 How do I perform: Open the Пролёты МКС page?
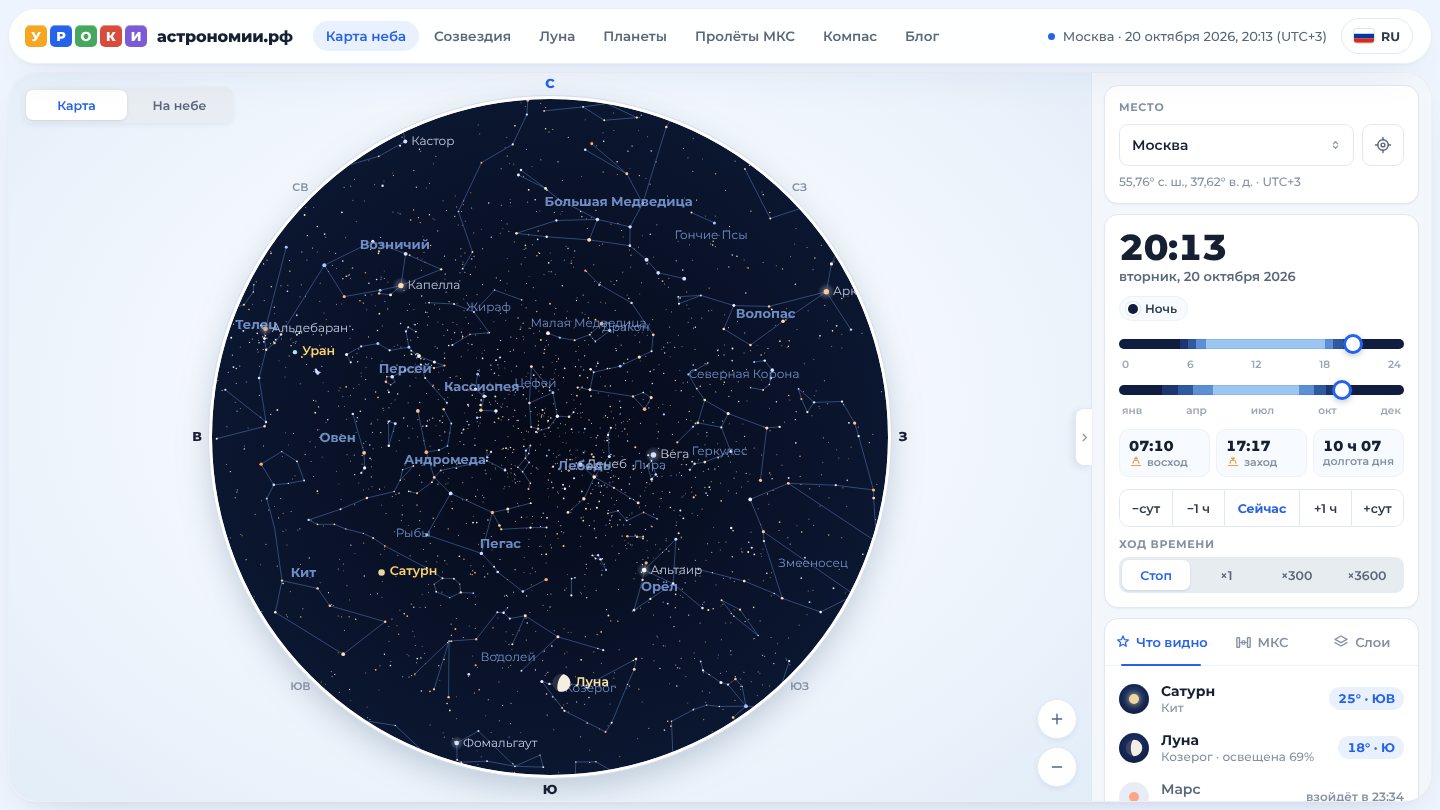pyautogui.click(x=745, y=36)
